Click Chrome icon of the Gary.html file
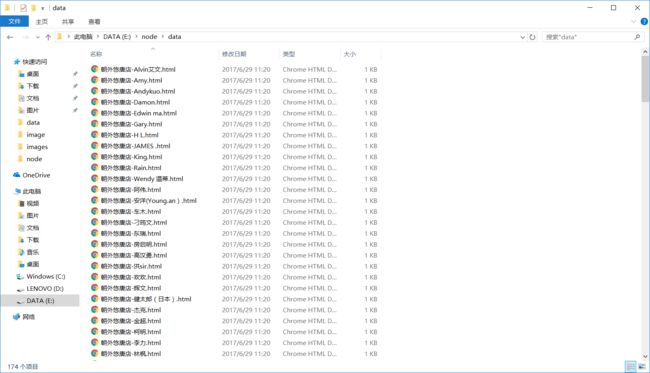This screenshot has width=650, height=373. (95, 124)
